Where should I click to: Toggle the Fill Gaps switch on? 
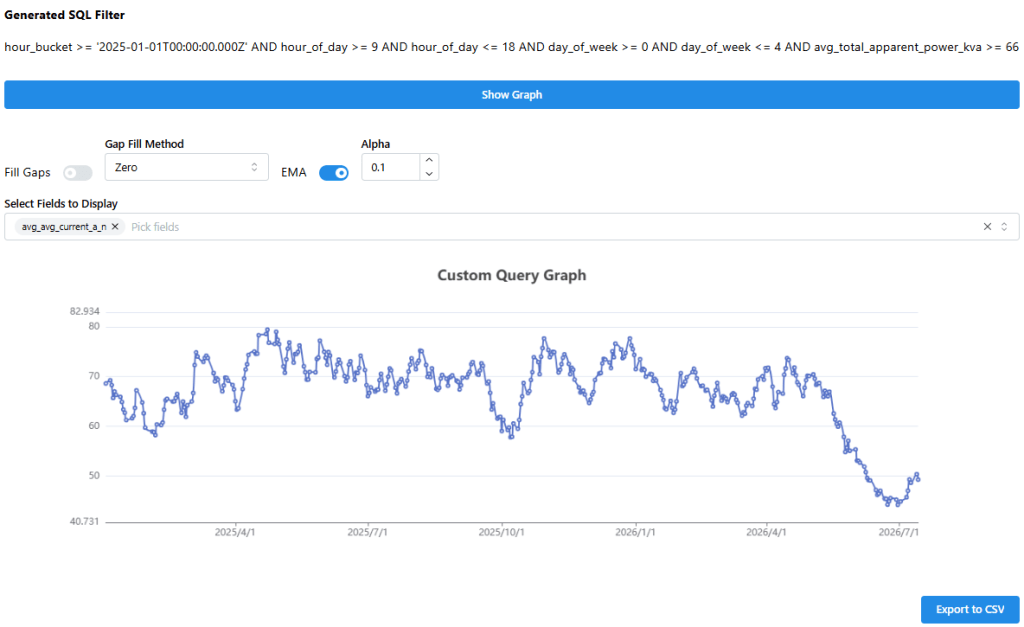[x=78, y=172]
